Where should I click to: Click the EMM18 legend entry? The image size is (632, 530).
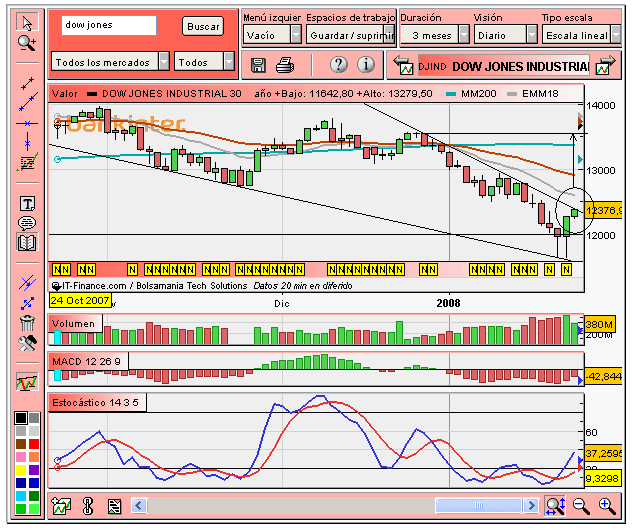[x=533, y=94]
